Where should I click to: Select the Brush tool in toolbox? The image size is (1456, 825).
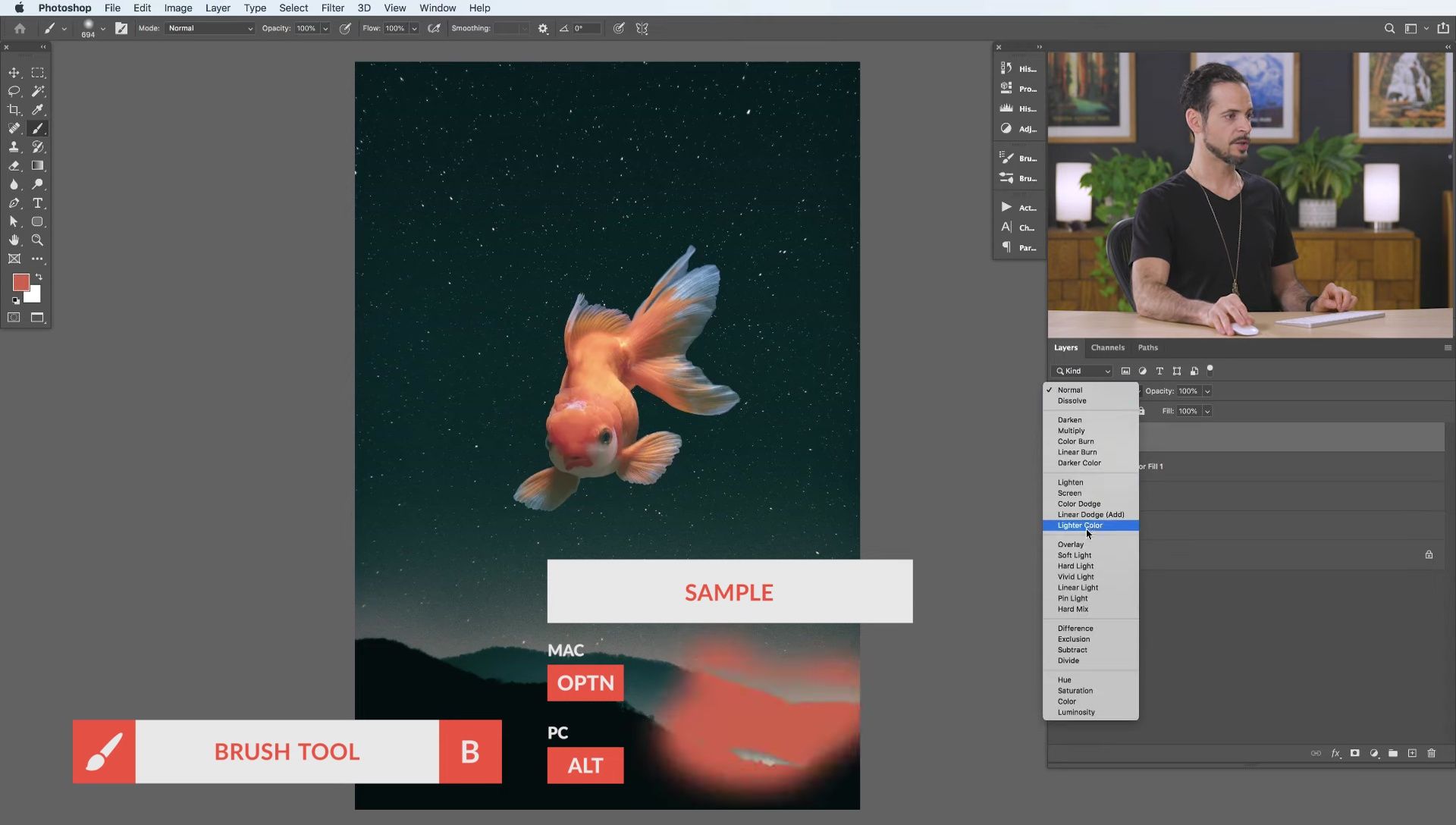[x=37, y=128]
